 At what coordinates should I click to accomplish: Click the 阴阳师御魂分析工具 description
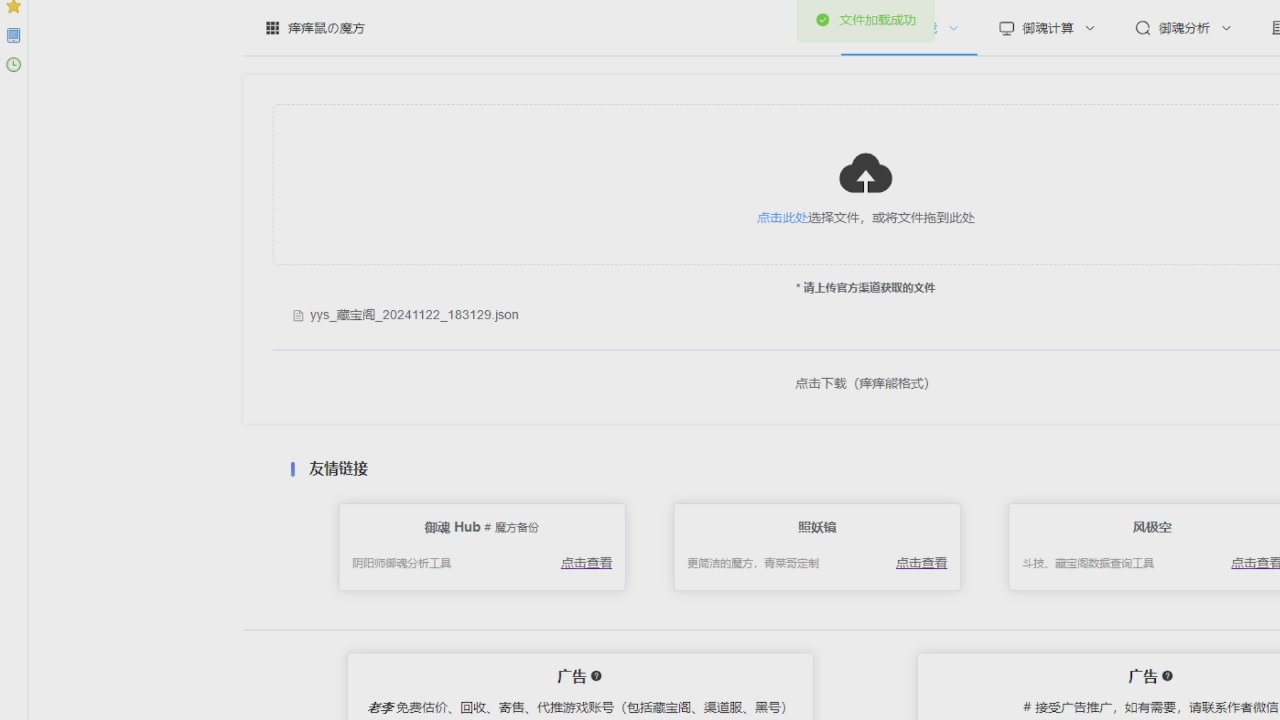point(401,563)
